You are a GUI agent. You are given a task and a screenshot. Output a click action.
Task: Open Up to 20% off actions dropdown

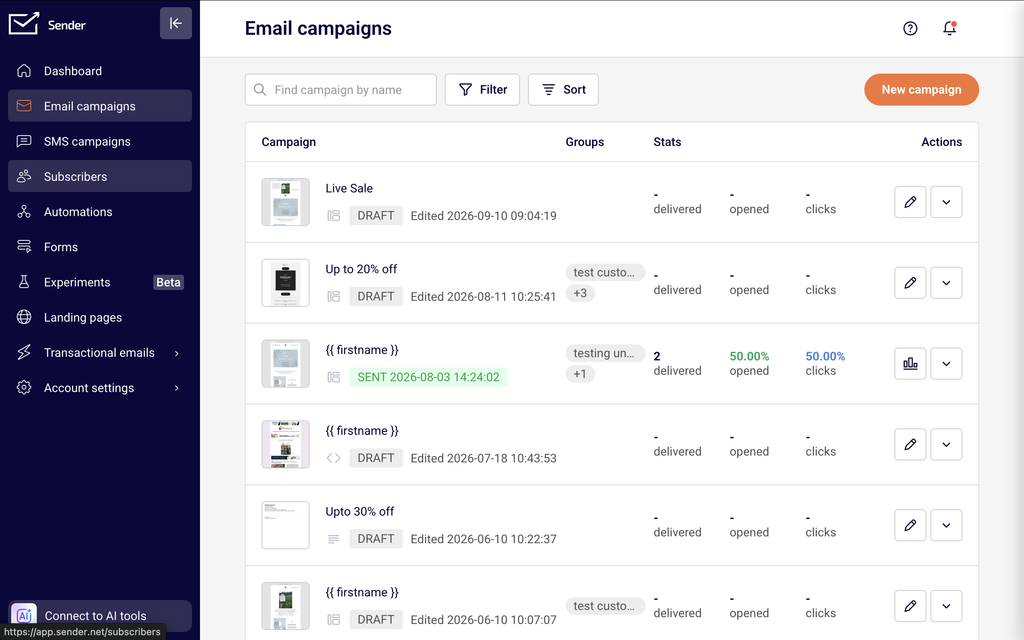(x=946, y=283)
